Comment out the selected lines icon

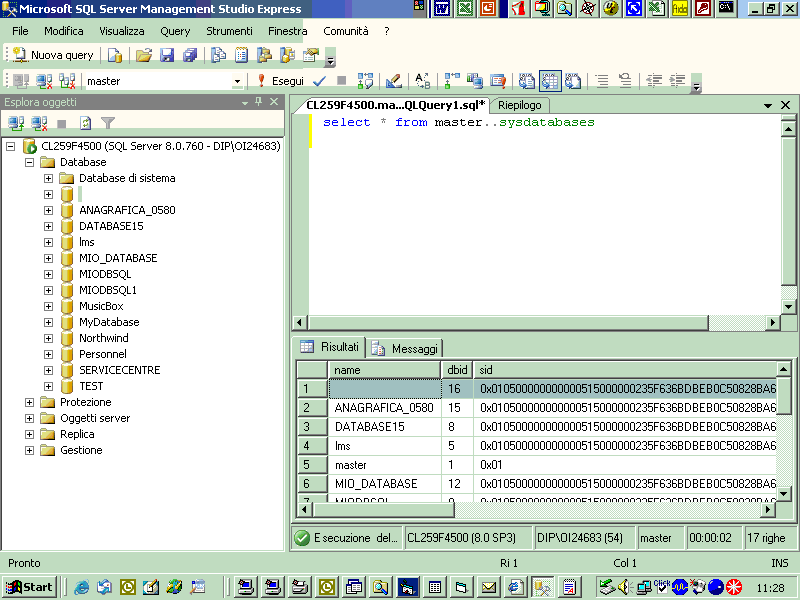point(603,81)
